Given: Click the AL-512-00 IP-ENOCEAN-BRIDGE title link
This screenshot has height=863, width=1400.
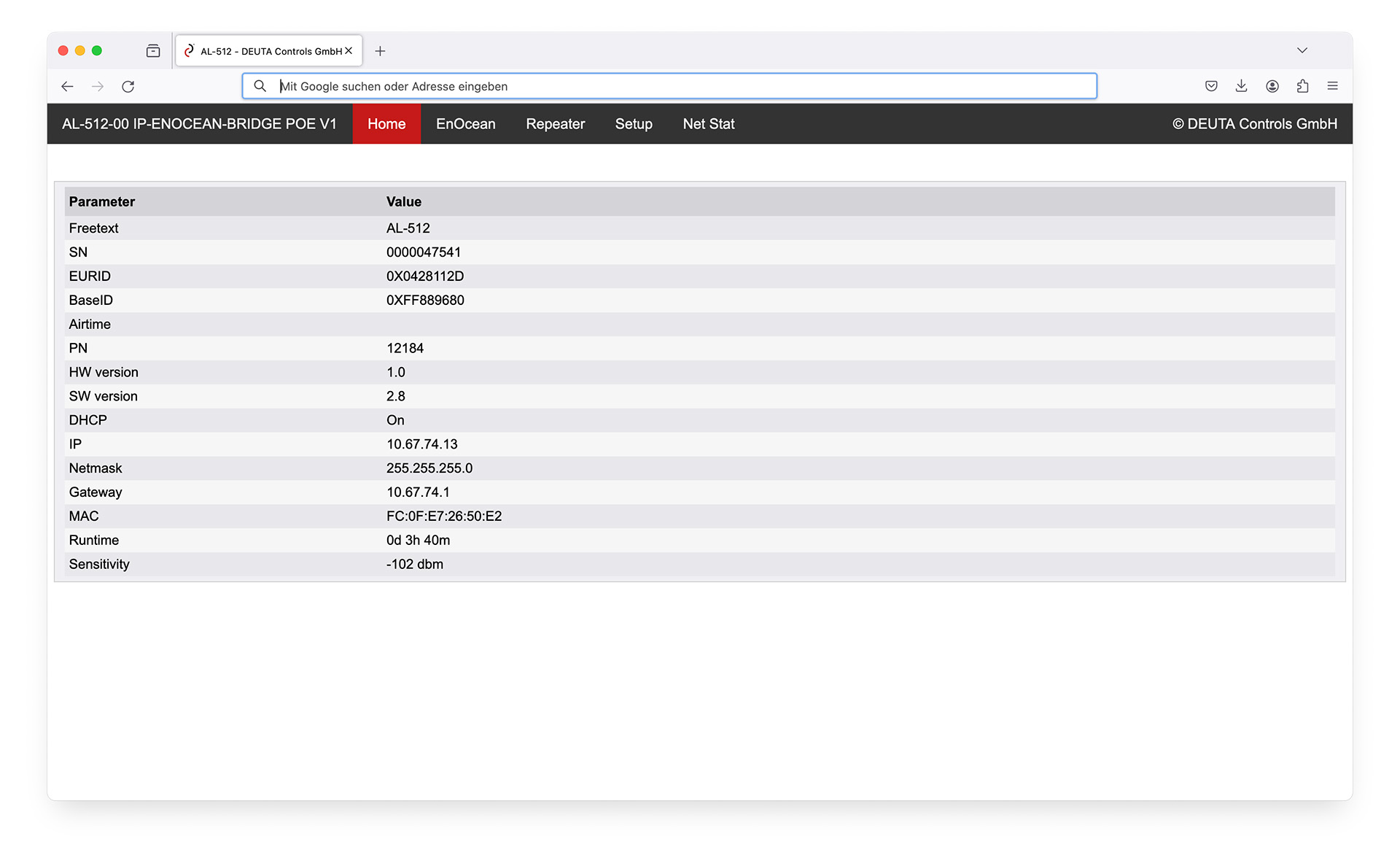Looking at the screenshot, I should pos(199,124).
